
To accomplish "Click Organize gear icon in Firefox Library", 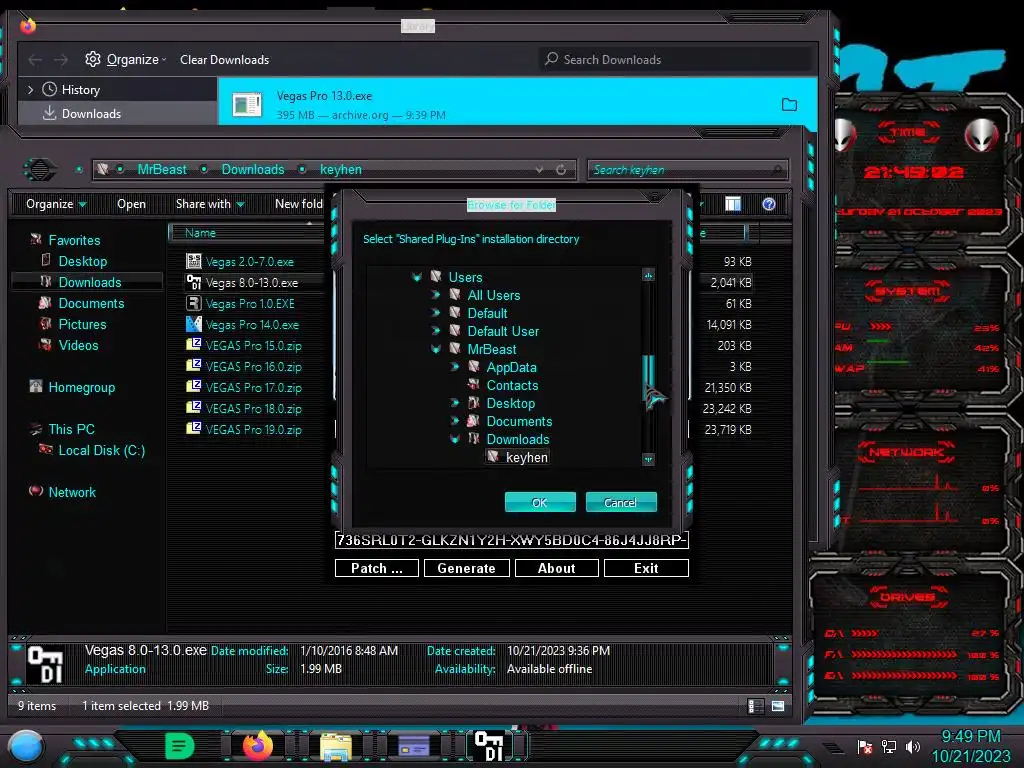I will coord(93,59).
